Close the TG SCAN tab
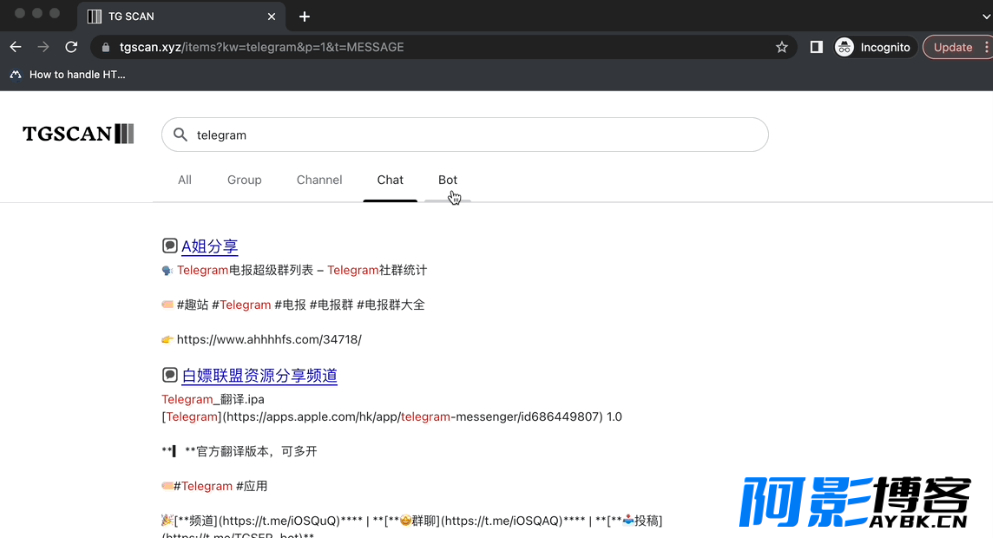This screenshot has width=993, height=538. [271, 16]
